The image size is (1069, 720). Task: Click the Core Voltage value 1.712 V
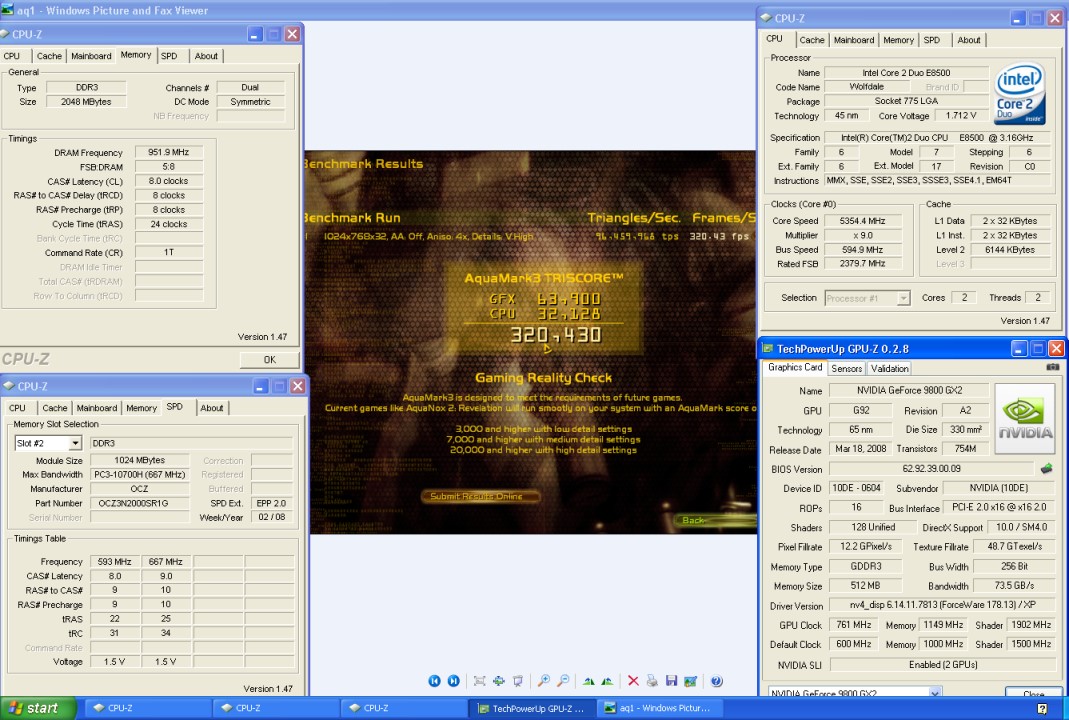pos(960,115)
